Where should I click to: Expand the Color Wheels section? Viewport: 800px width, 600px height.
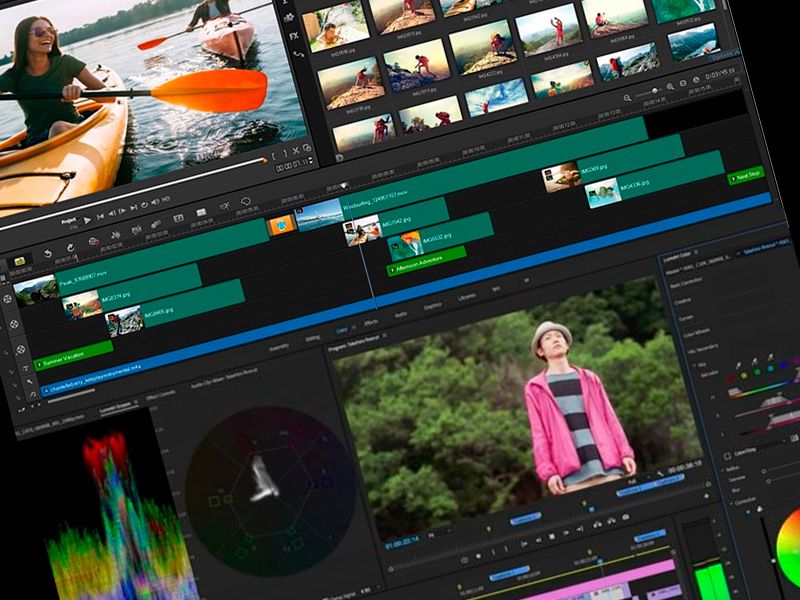[697, 332]
